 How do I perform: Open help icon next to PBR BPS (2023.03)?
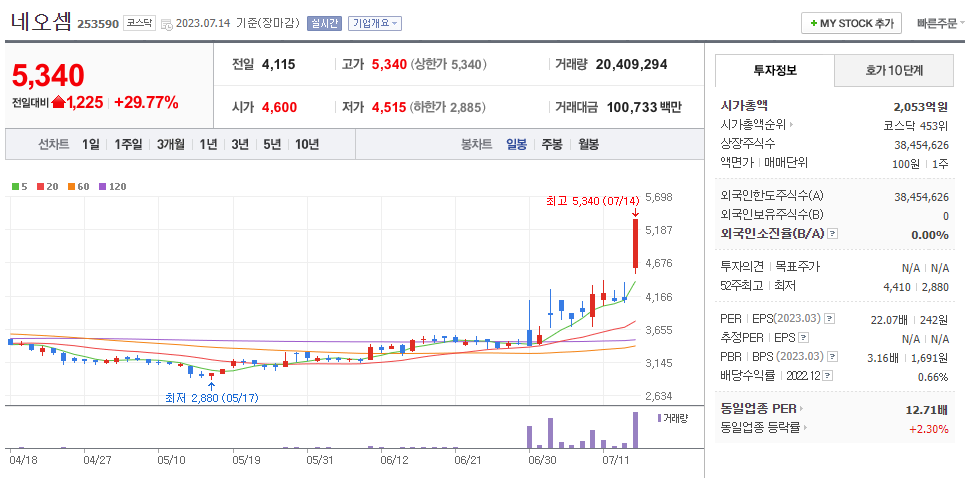(833, 357)
